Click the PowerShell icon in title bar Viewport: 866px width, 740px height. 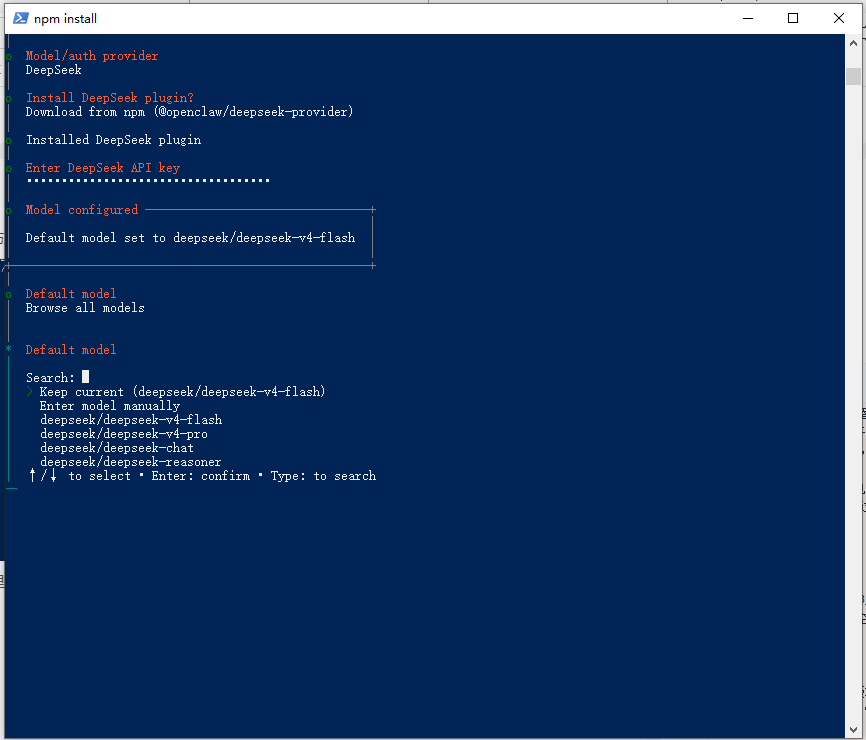click(x=20, y=18)
